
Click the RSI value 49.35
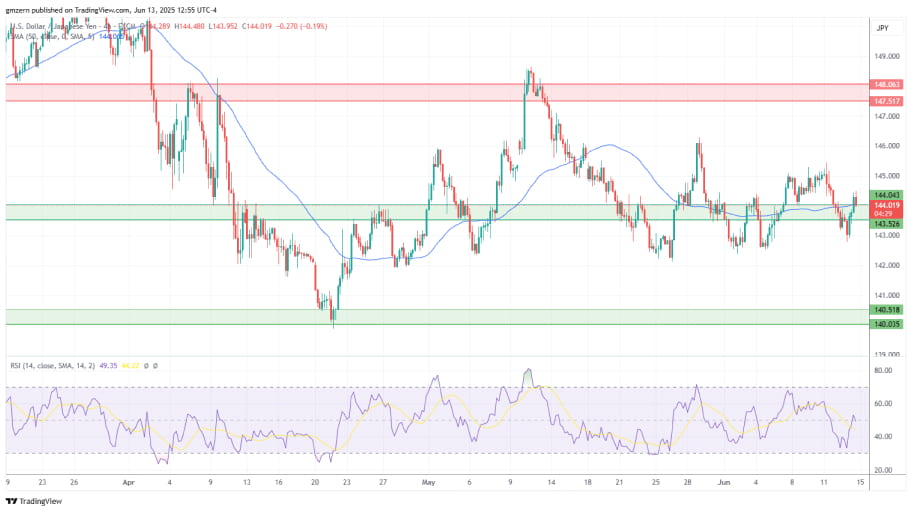(108, 366)
